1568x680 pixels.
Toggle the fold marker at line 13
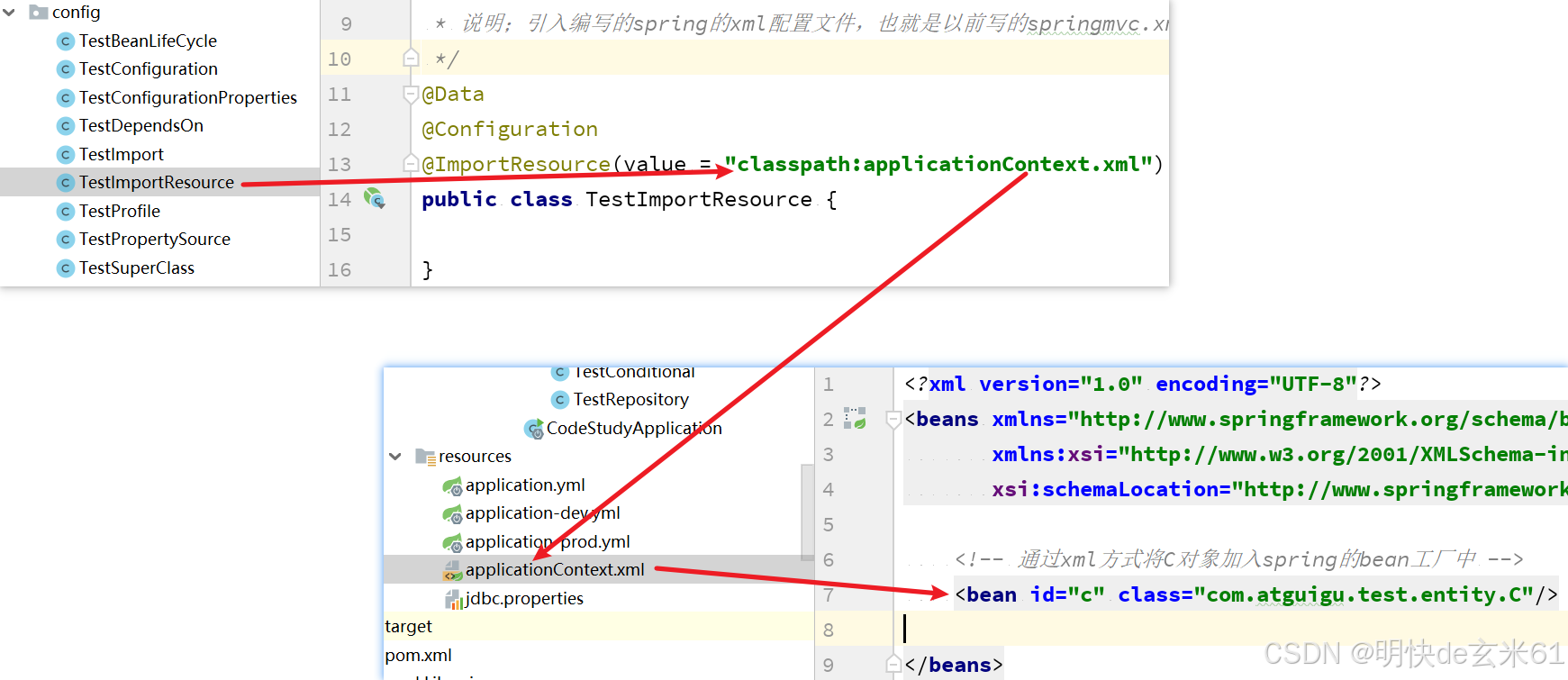(x=411, y=163)
